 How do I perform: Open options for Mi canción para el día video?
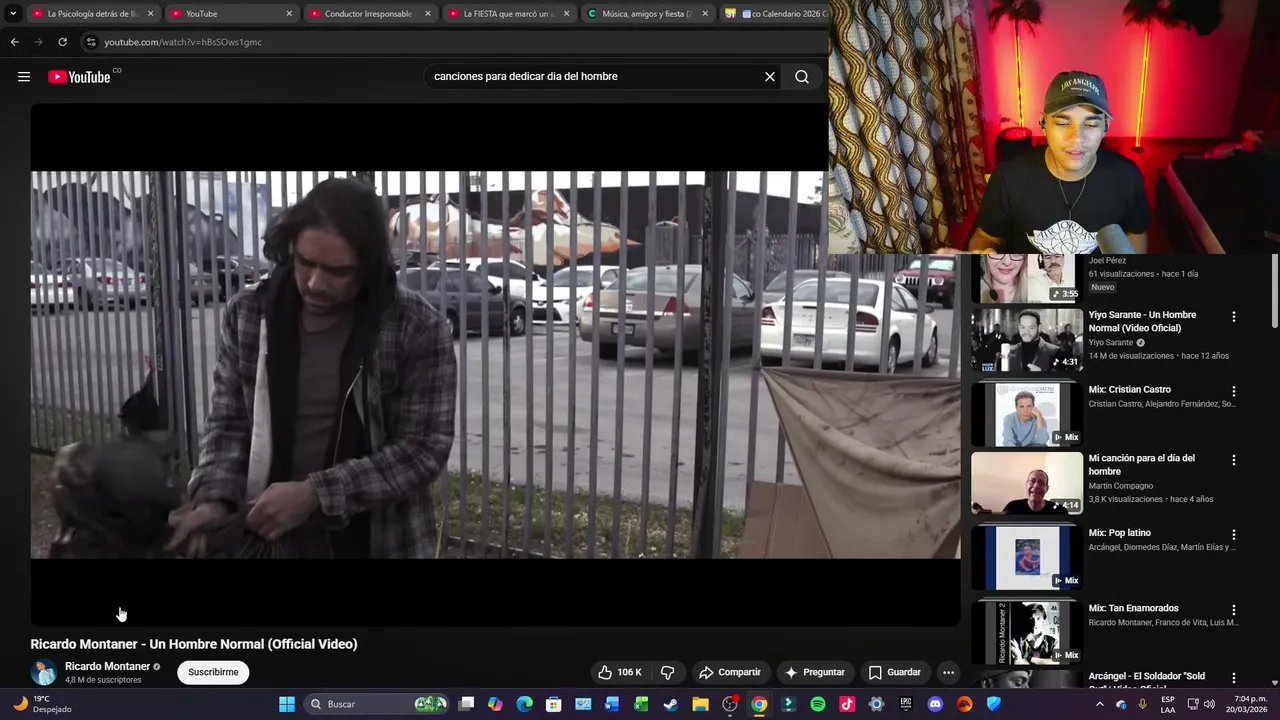pos(1233,460)
